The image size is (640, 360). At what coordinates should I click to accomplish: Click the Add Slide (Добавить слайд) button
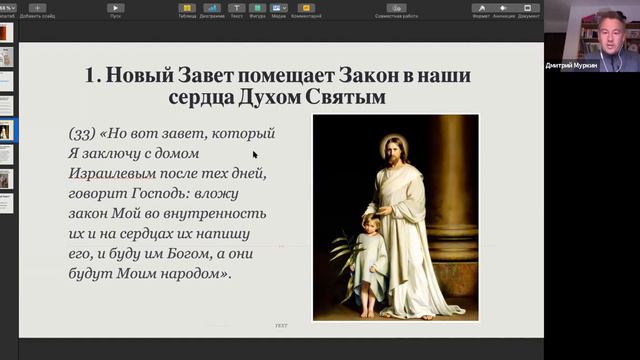coord(37,8)
